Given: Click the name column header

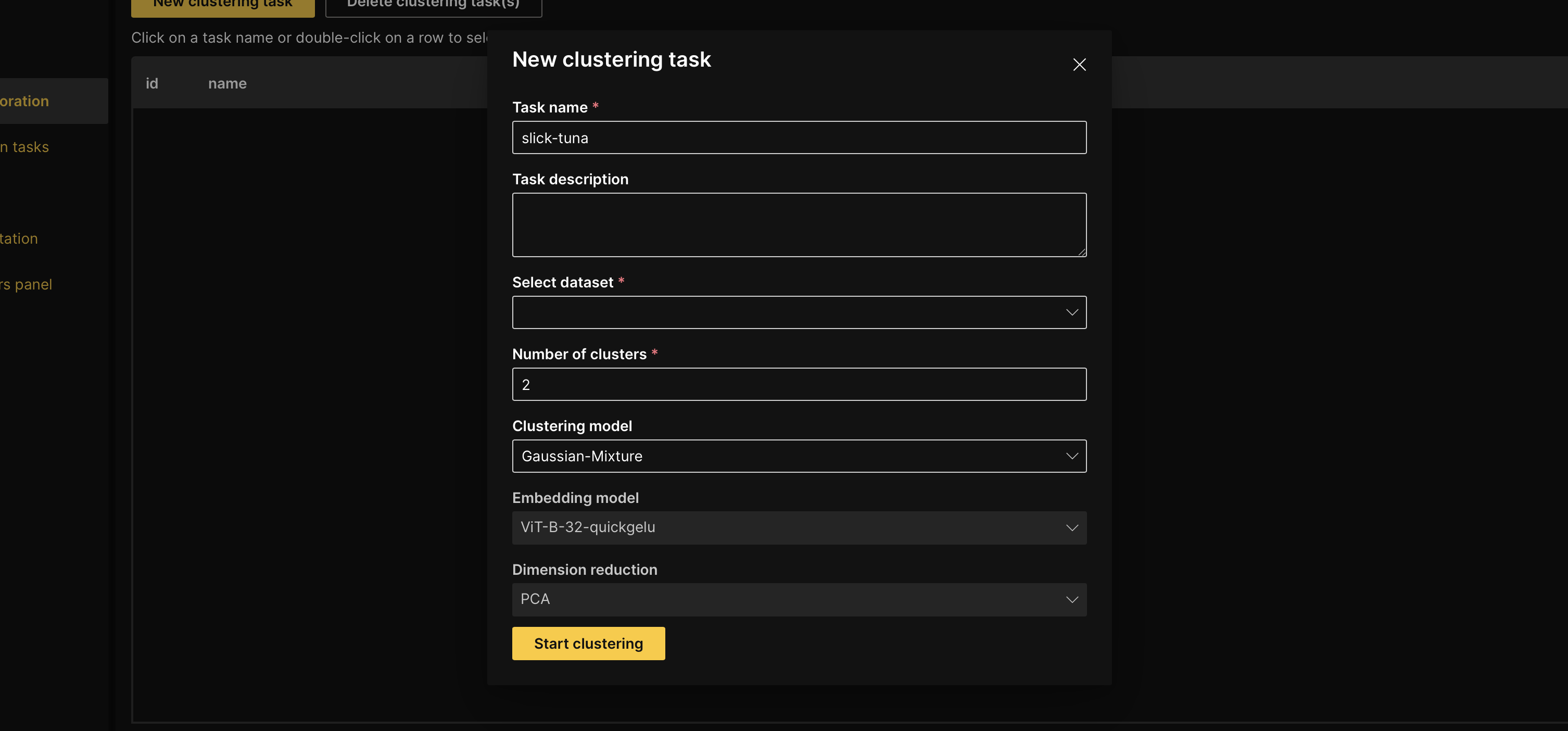Looking at the screenshot, I should click(x=227, y=83).
